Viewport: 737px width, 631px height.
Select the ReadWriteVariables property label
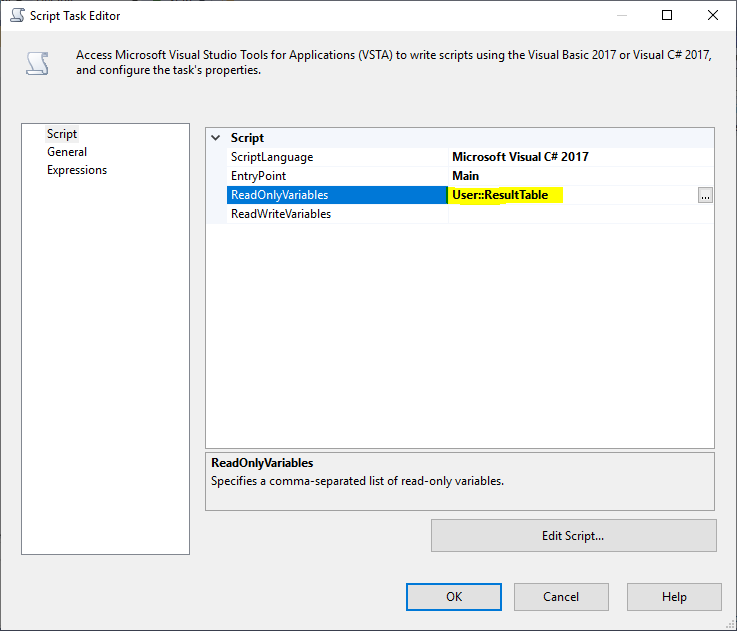281,214
